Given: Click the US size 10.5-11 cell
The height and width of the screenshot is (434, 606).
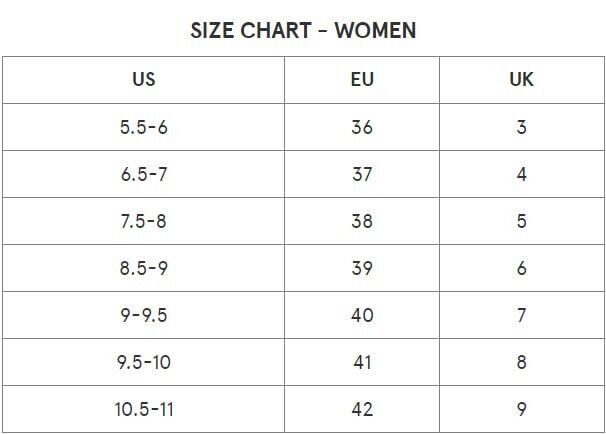Looking at the screenshot, I should point(143,409).
